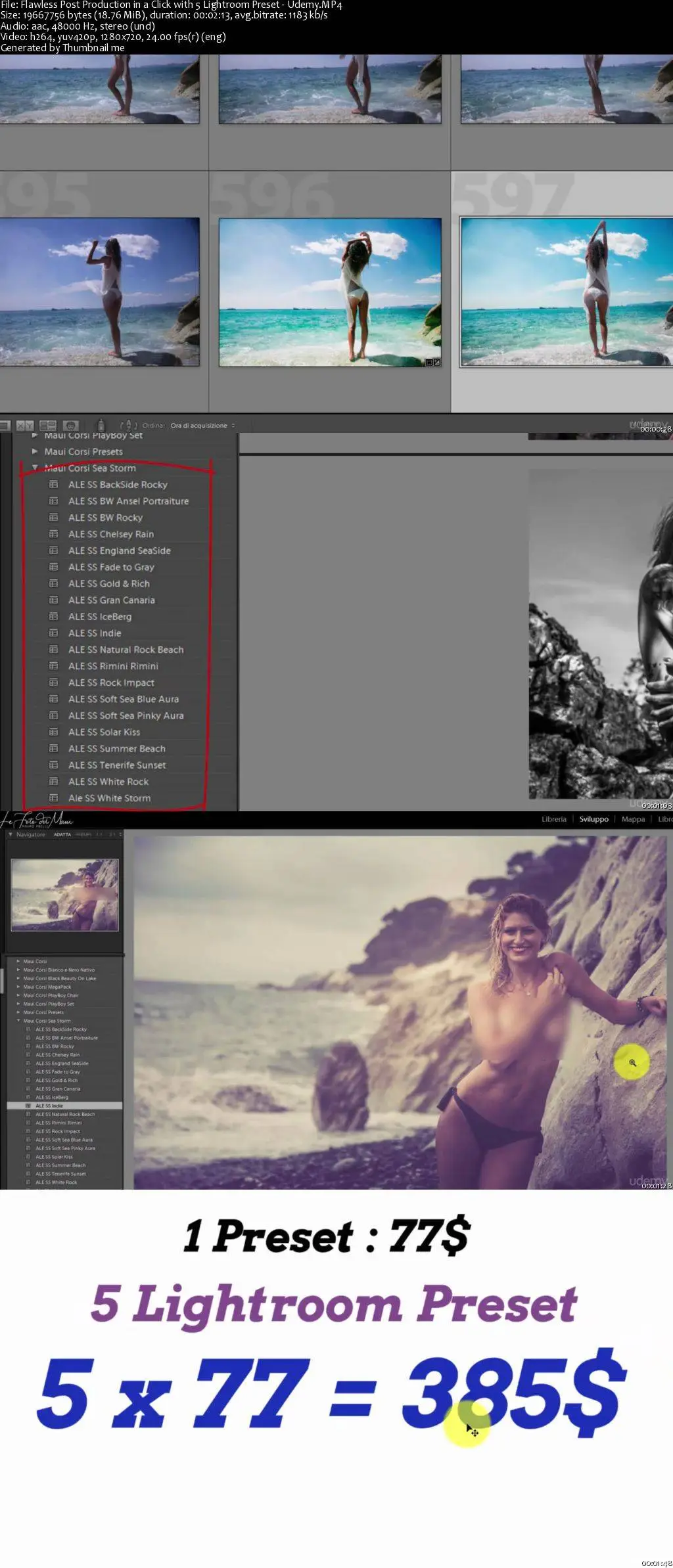Expand Maui Corsi Presets folder in large list

[x=35, y=451]
